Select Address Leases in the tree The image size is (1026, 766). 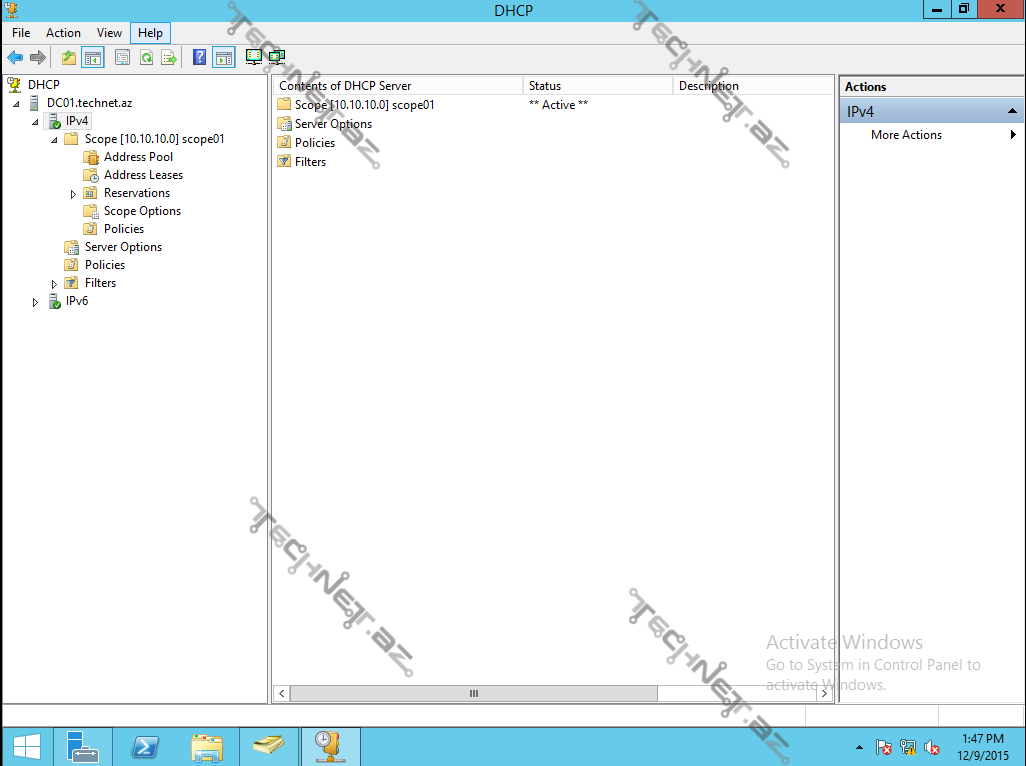(x=143, y=175)
